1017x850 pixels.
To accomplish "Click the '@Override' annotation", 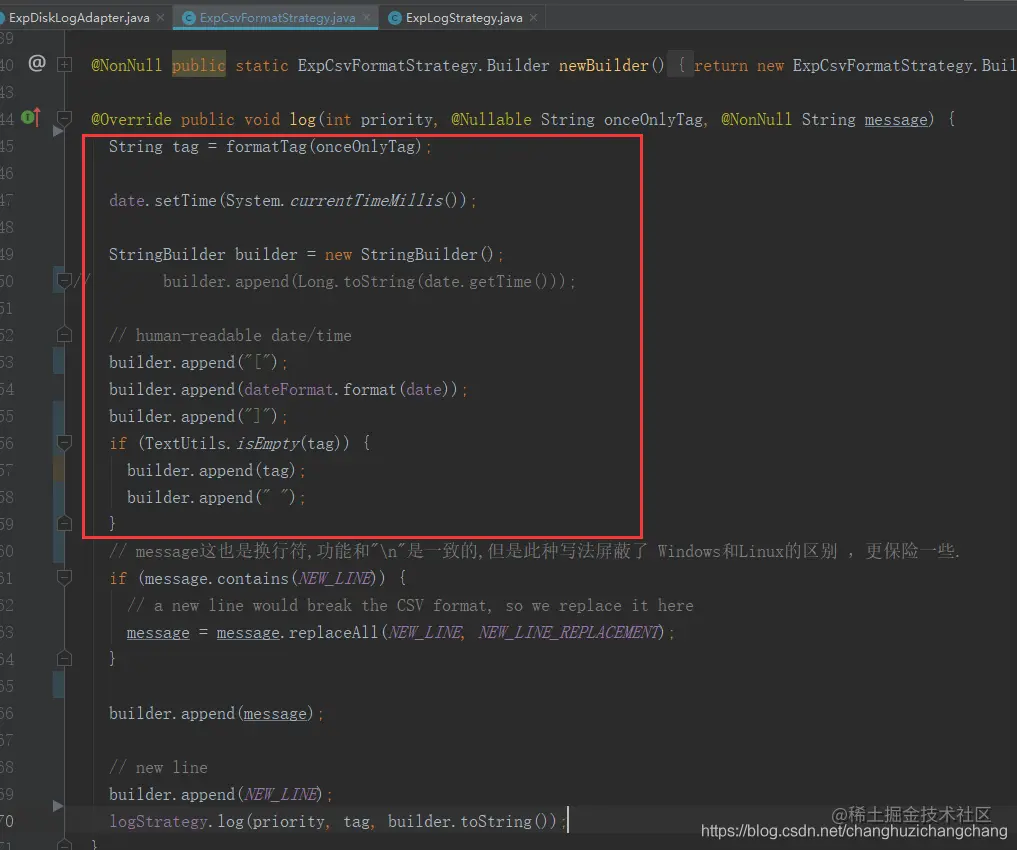I will coord(132,119).
